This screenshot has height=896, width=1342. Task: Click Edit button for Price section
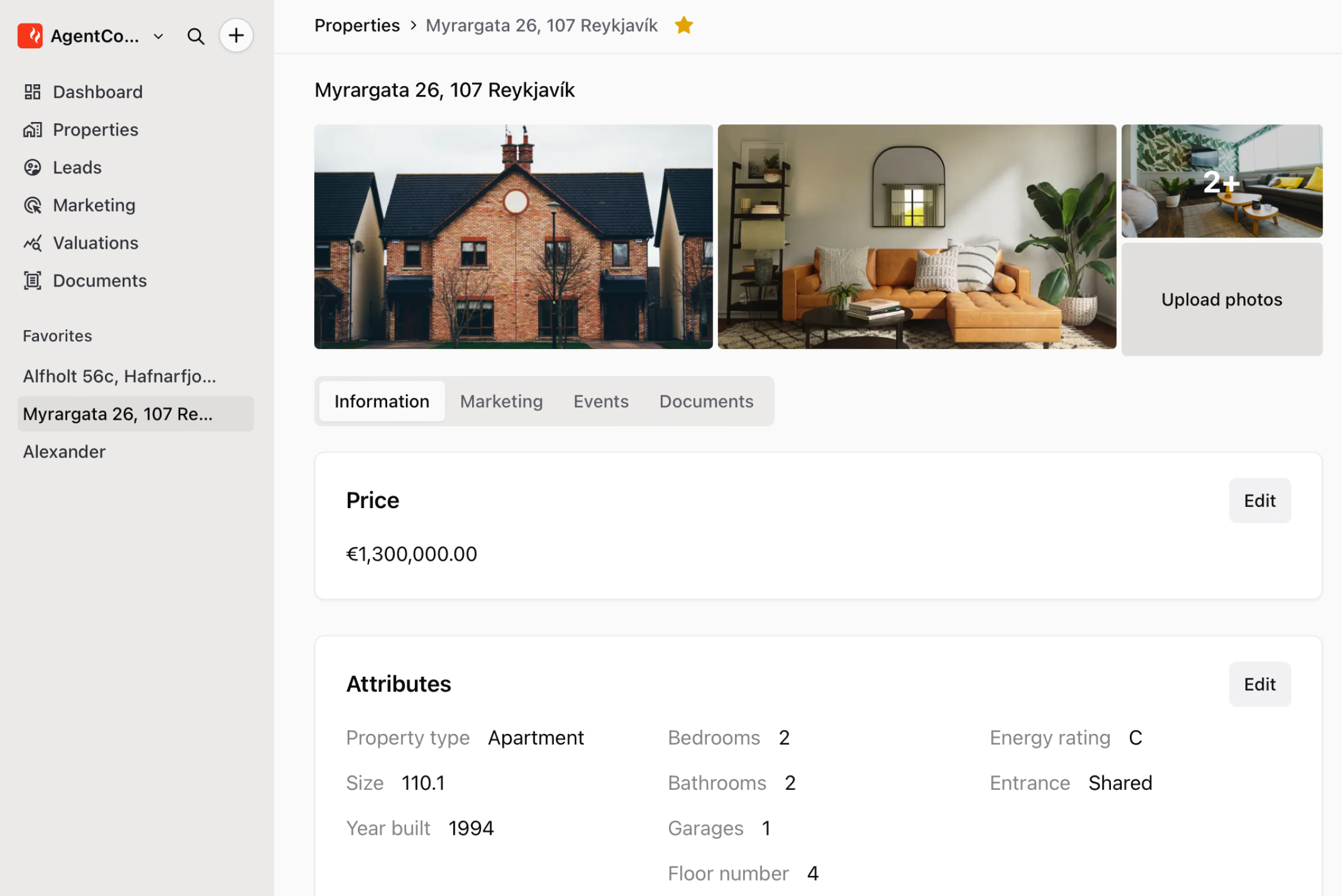(x=1259, y=500)
